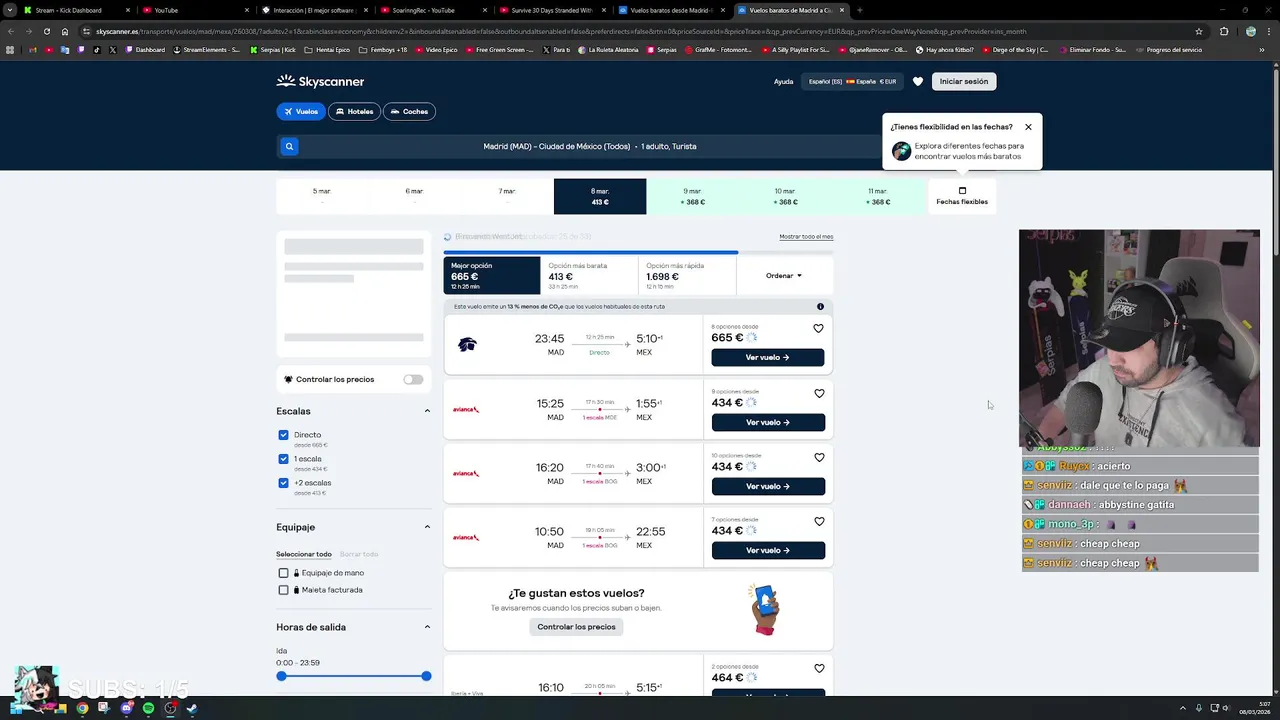Save the 16:20 Avianca flight with heart
The image size is (1280, 720).
(818, 458)
